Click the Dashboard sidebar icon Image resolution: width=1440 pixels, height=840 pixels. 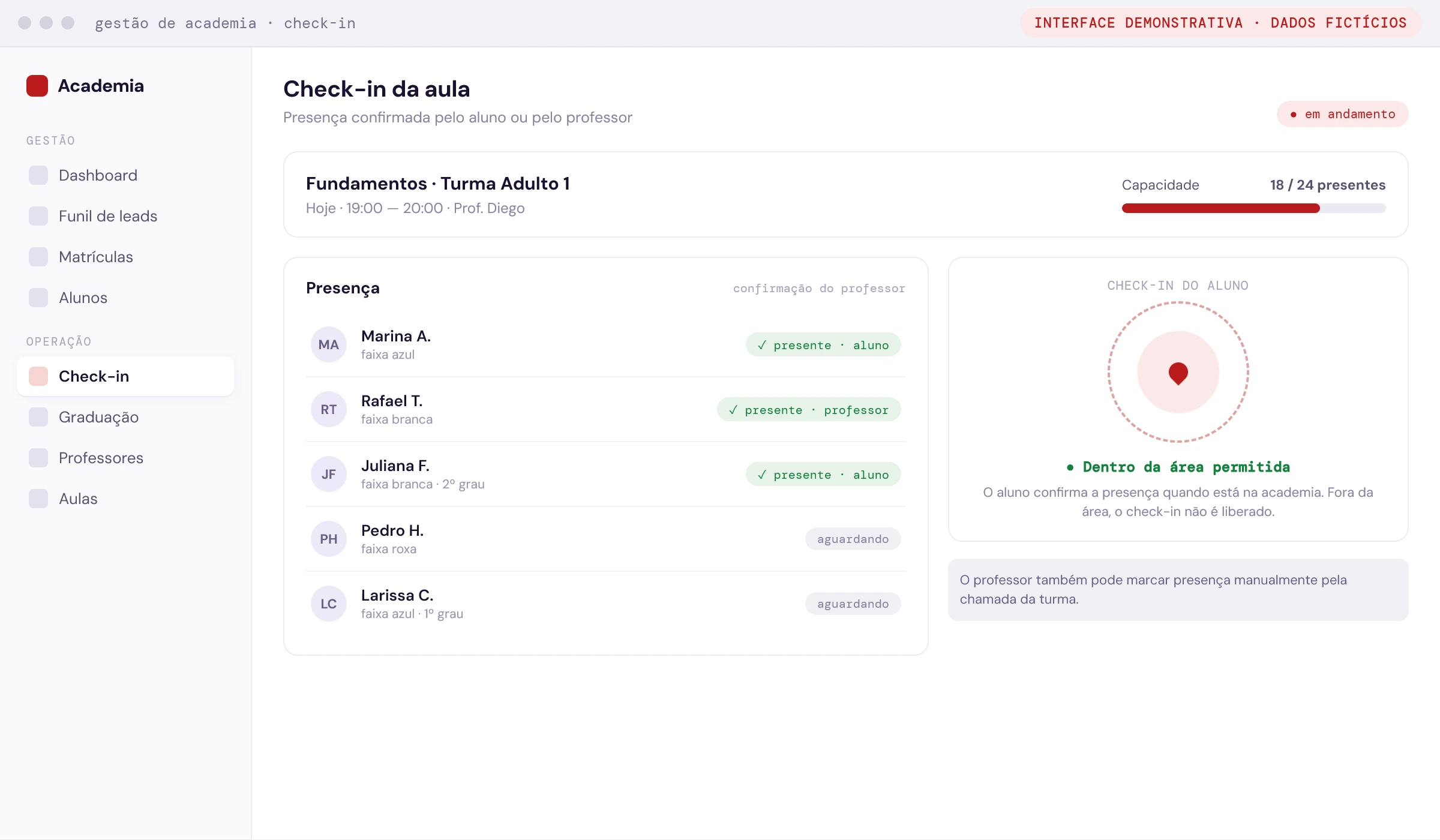(38, 175)
